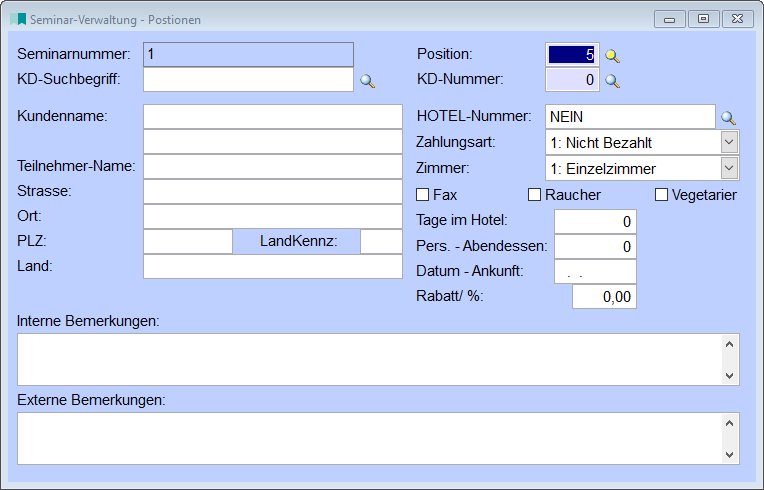Viewport: 764px width, 490px height.
Task: Select the PLZ input box
Action: (188, 241)
